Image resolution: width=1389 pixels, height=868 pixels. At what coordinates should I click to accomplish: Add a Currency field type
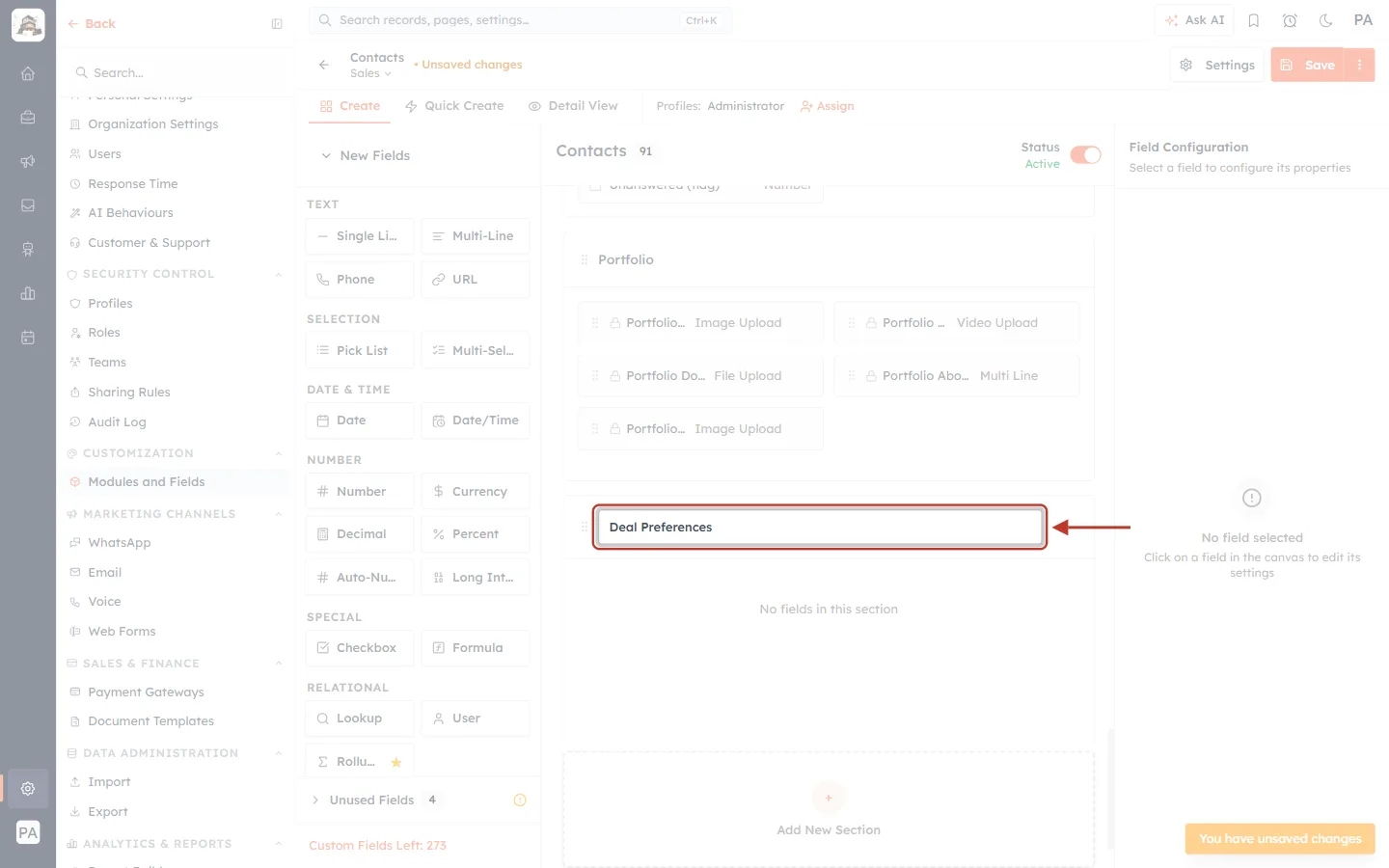[x=476, y=491]
